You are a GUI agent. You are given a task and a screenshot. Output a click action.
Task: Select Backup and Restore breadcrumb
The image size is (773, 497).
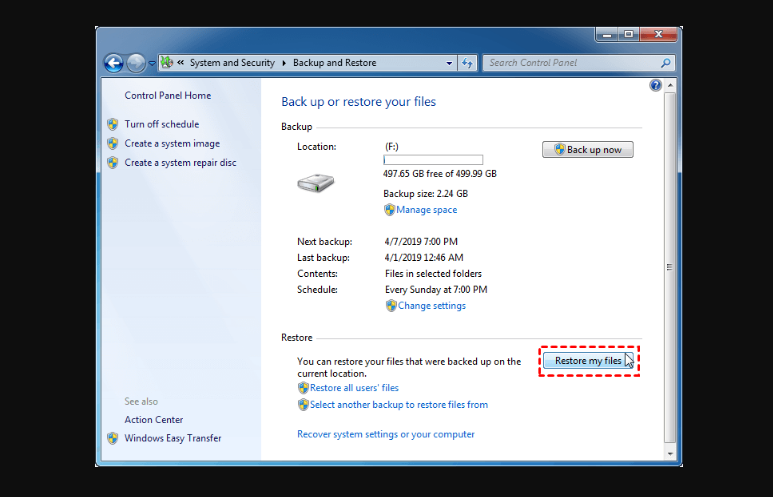[x=335, y=63]
